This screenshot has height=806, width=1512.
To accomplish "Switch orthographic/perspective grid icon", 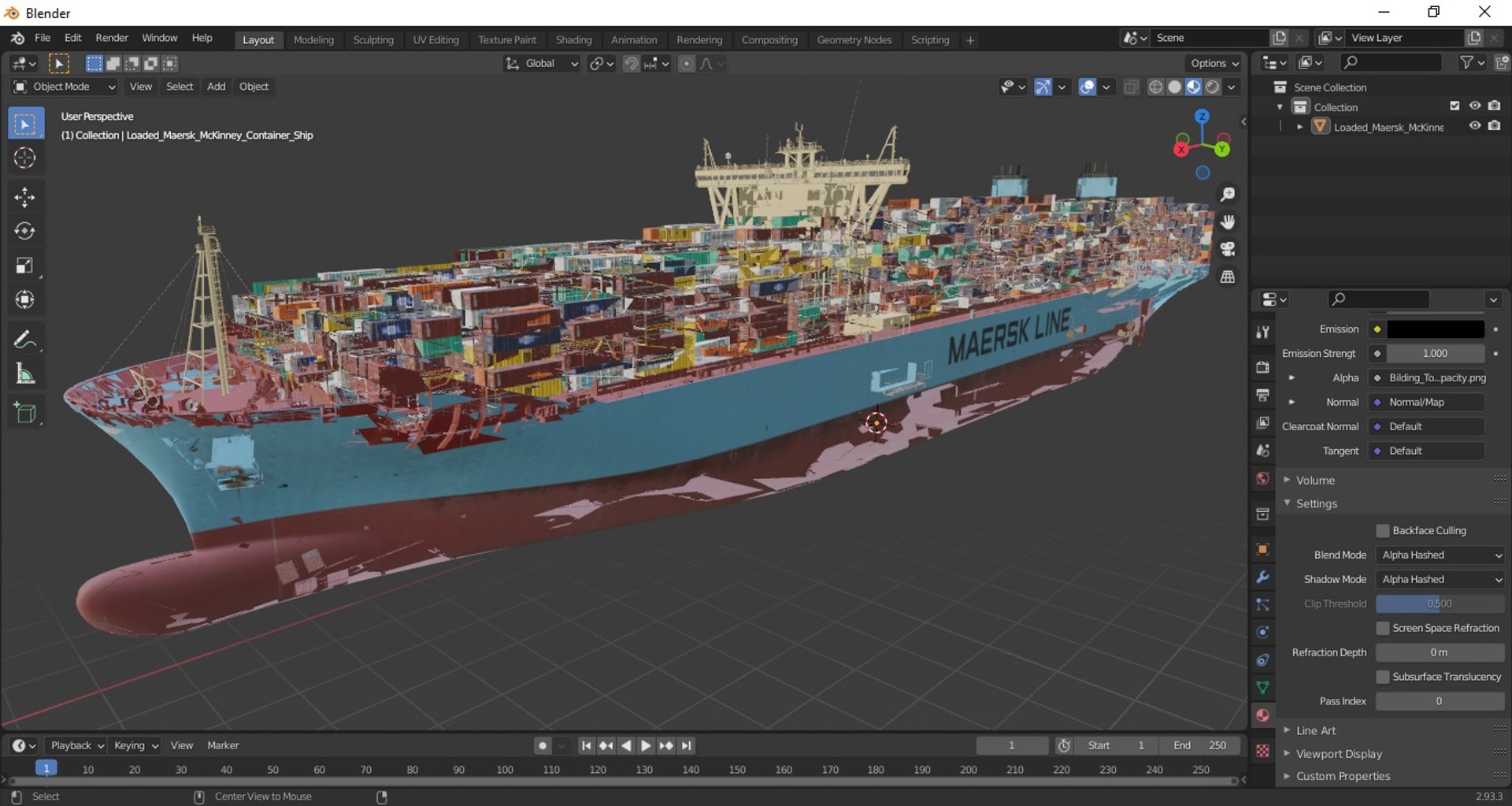I will click(1227, 277).
